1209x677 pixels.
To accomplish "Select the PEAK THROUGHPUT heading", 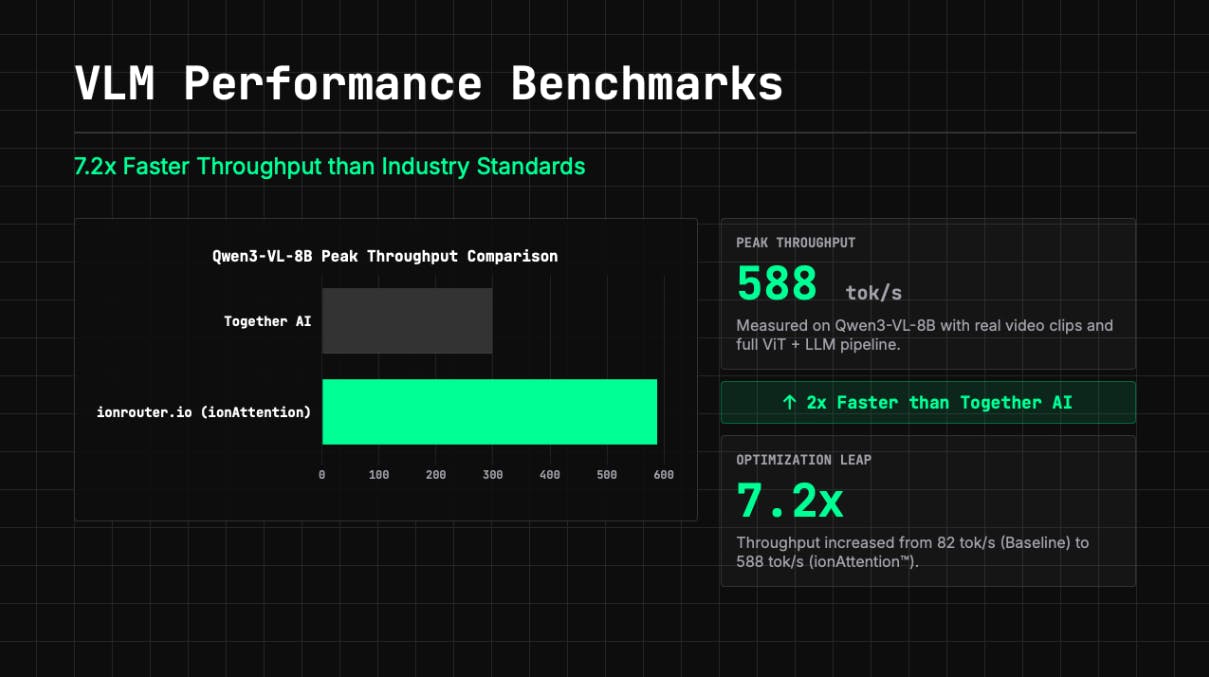I will click(796, 243).
